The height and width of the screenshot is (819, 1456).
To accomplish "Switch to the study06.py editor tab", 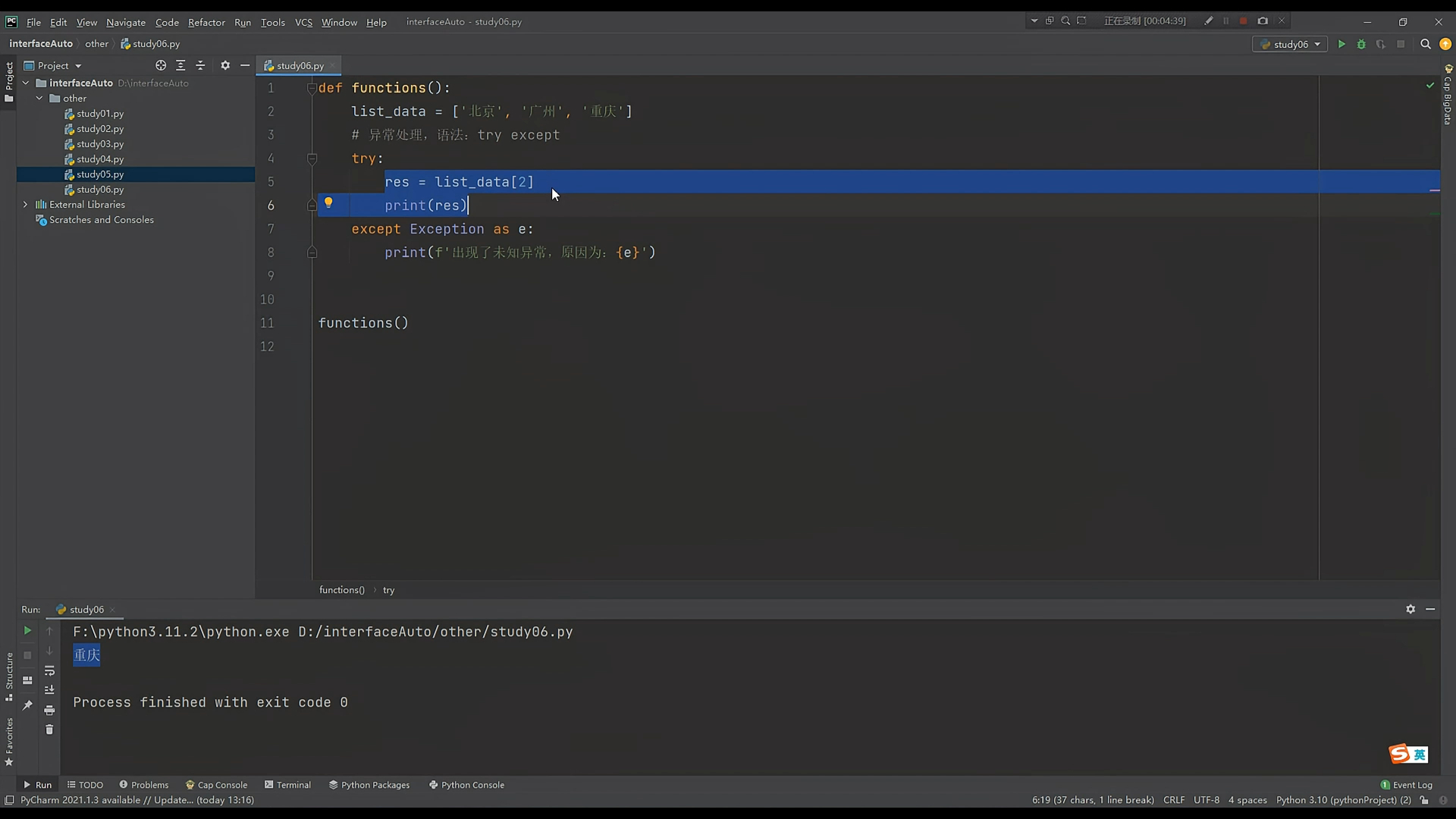I will pos(300,65).
